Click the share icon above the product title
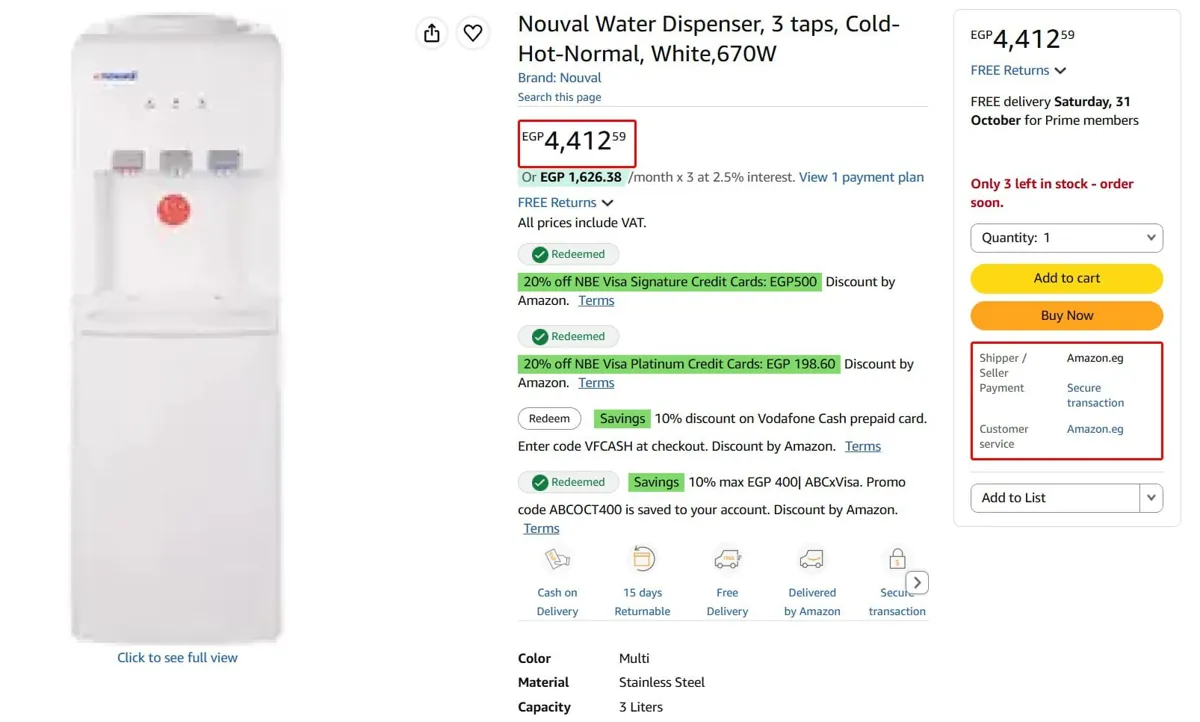This screenshot has width=1200, height=722. (432, 33)
